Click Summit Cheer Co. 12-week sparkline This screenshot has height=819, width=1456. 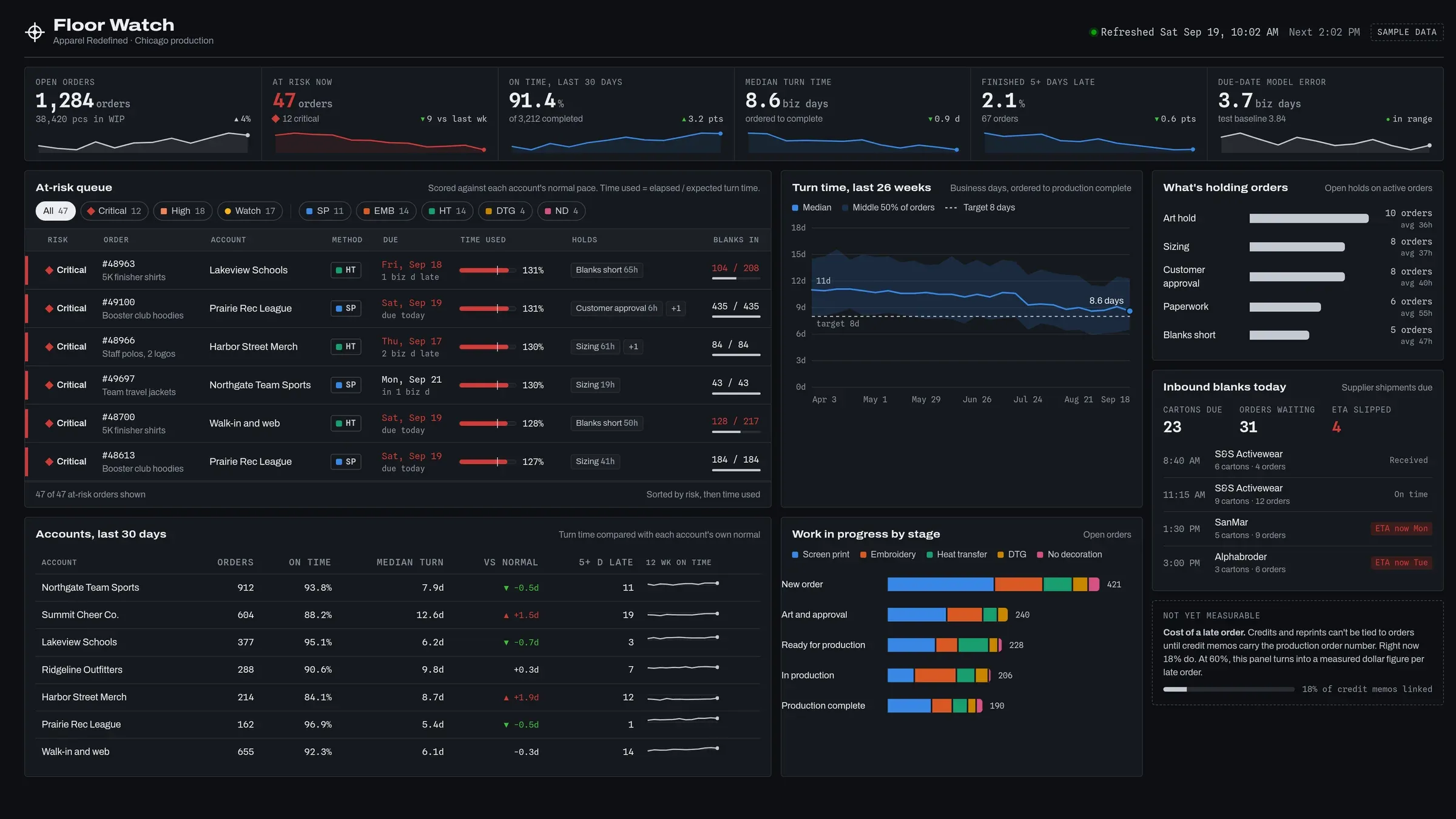pyautogui.click(x=683, y=615)
